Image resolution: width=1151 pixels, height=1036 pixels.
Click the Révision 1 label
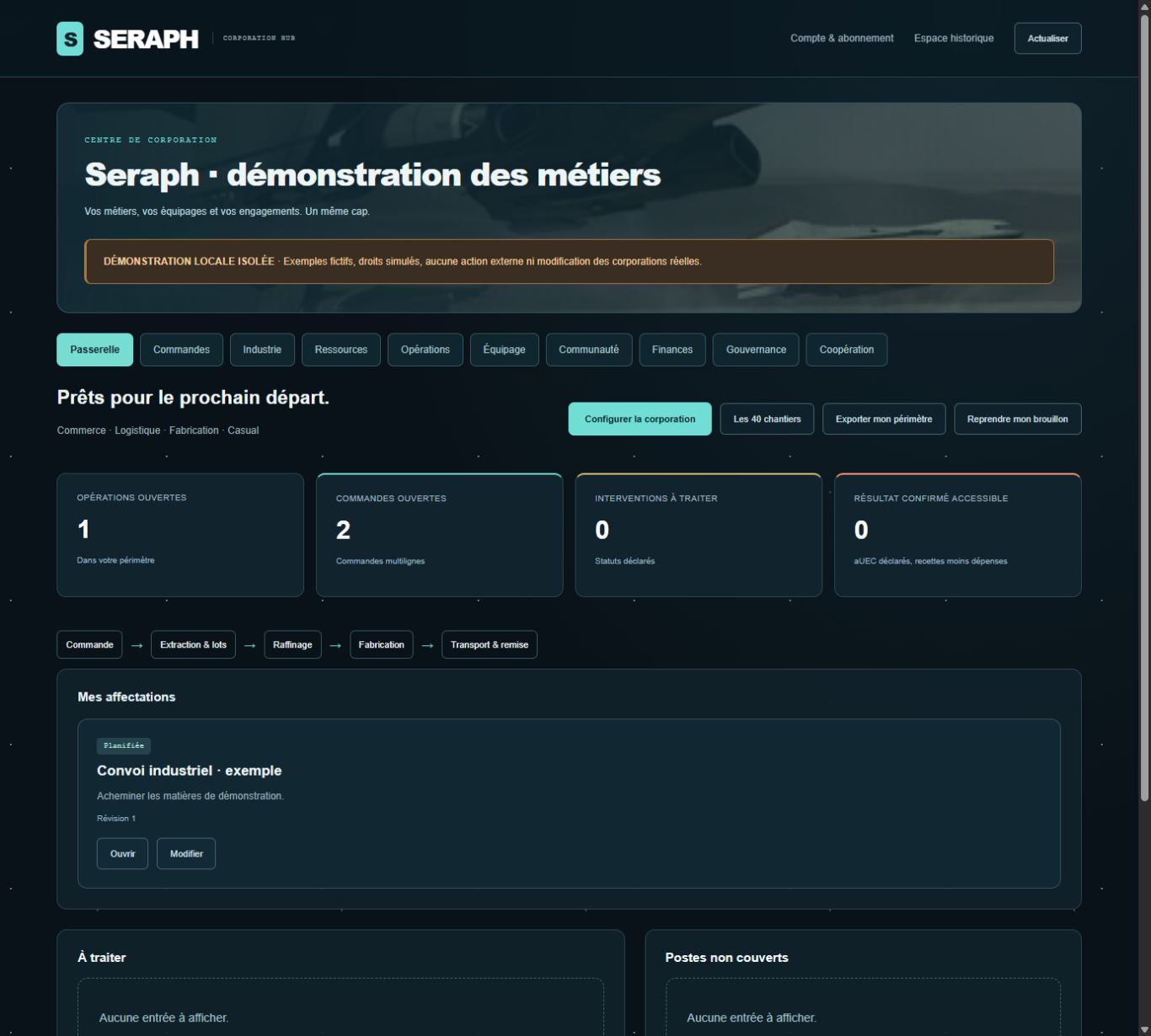coord(116,819)
